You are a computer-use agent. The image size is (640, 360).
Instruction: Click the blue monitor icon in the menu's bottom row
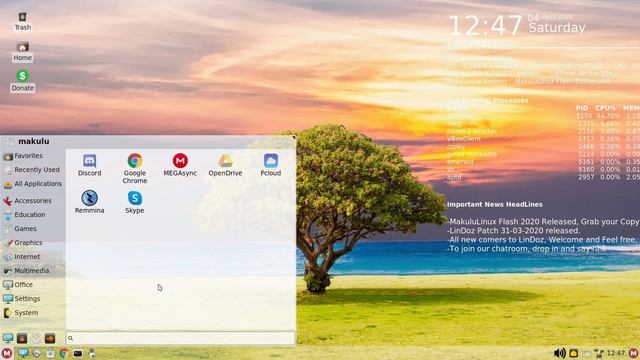point(8,338)
